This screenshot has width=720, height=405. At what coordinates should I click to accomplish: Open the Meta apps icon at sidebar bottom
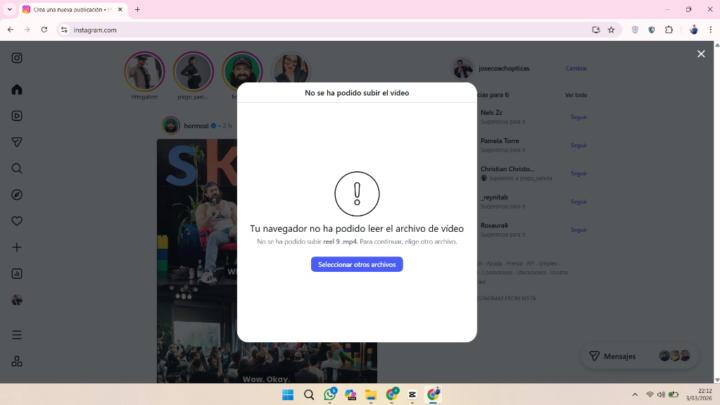click(x=17, y=361)
